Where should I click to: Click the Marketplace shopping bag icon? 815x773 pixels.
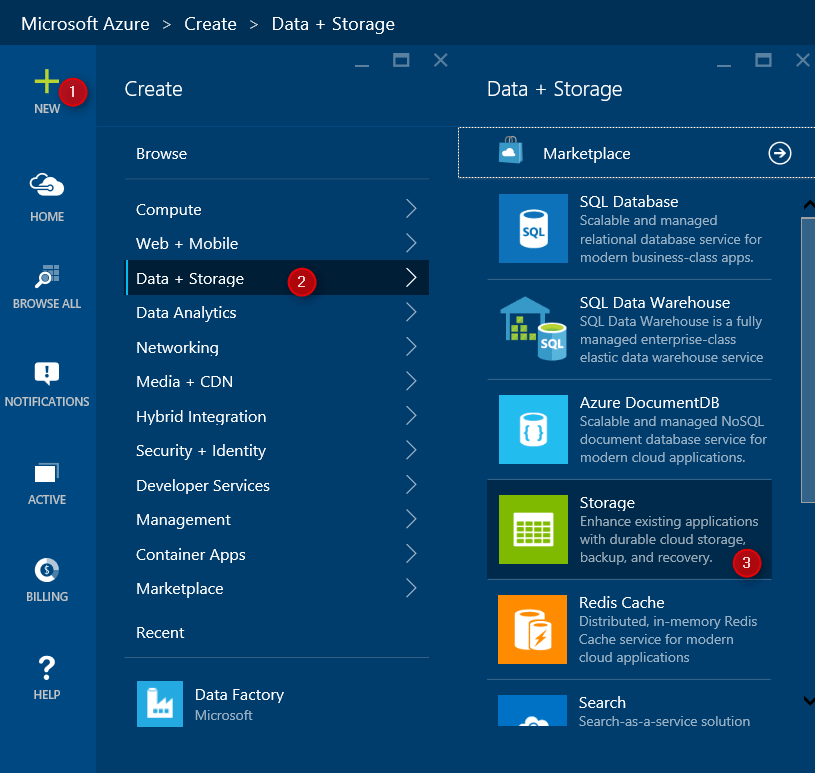coord(510,150)
